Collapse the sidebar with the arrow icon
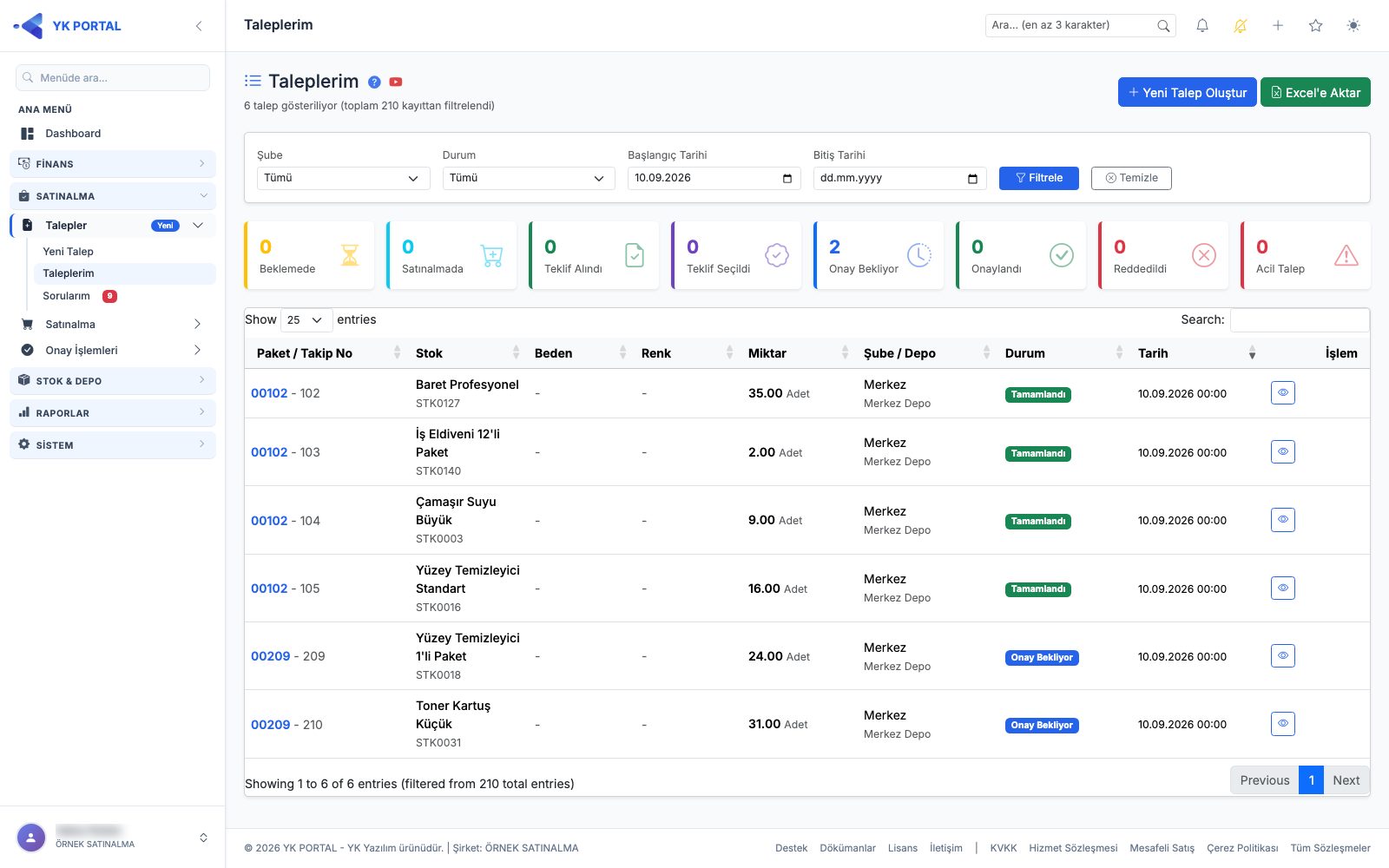This screenshot has width=1389, height=868. [199, 26]
